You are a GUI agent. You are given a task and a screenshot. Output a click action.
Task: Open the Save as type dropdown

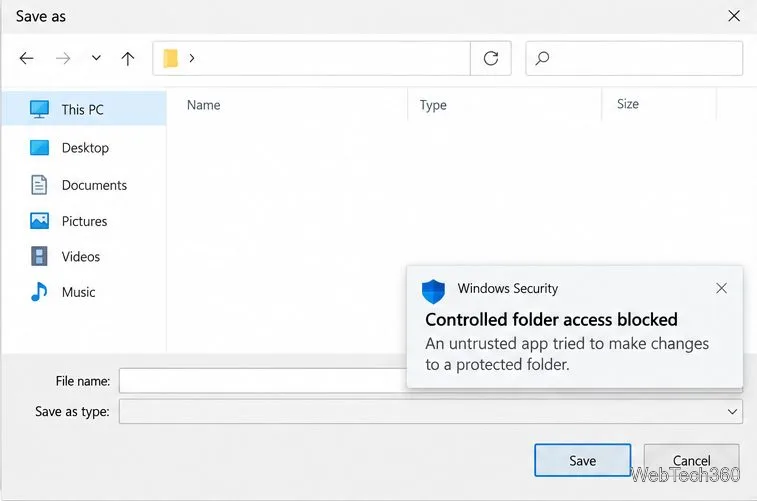(x=431, y=411)
